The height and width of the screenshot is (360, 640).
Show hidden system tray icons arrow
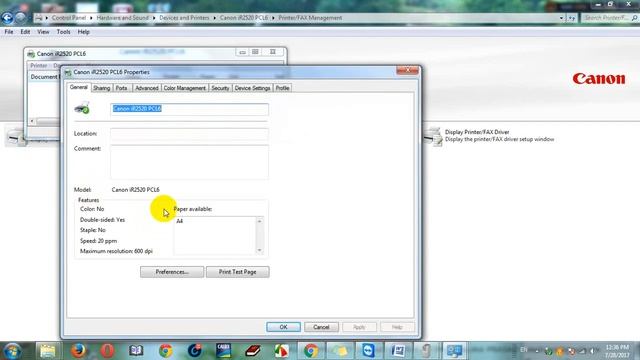[537, 351]
